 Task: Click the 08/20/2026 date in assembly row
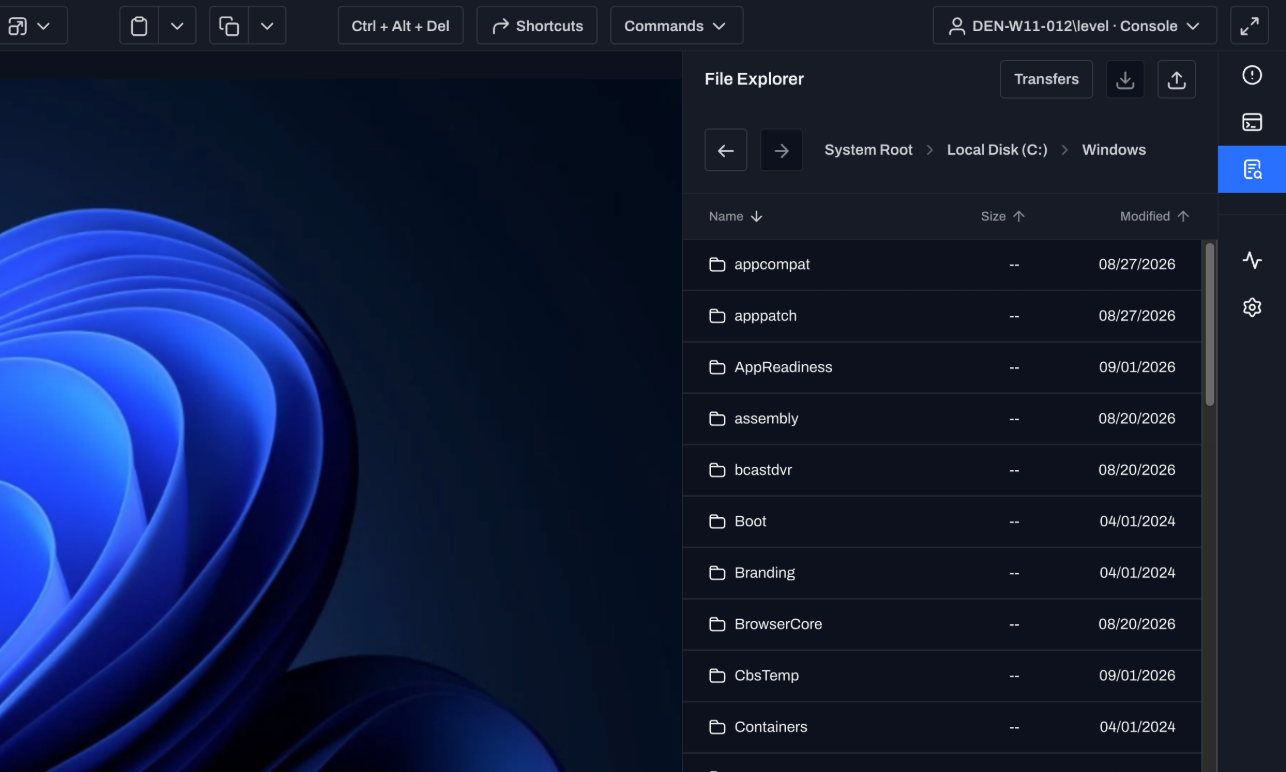point(1137,419)
